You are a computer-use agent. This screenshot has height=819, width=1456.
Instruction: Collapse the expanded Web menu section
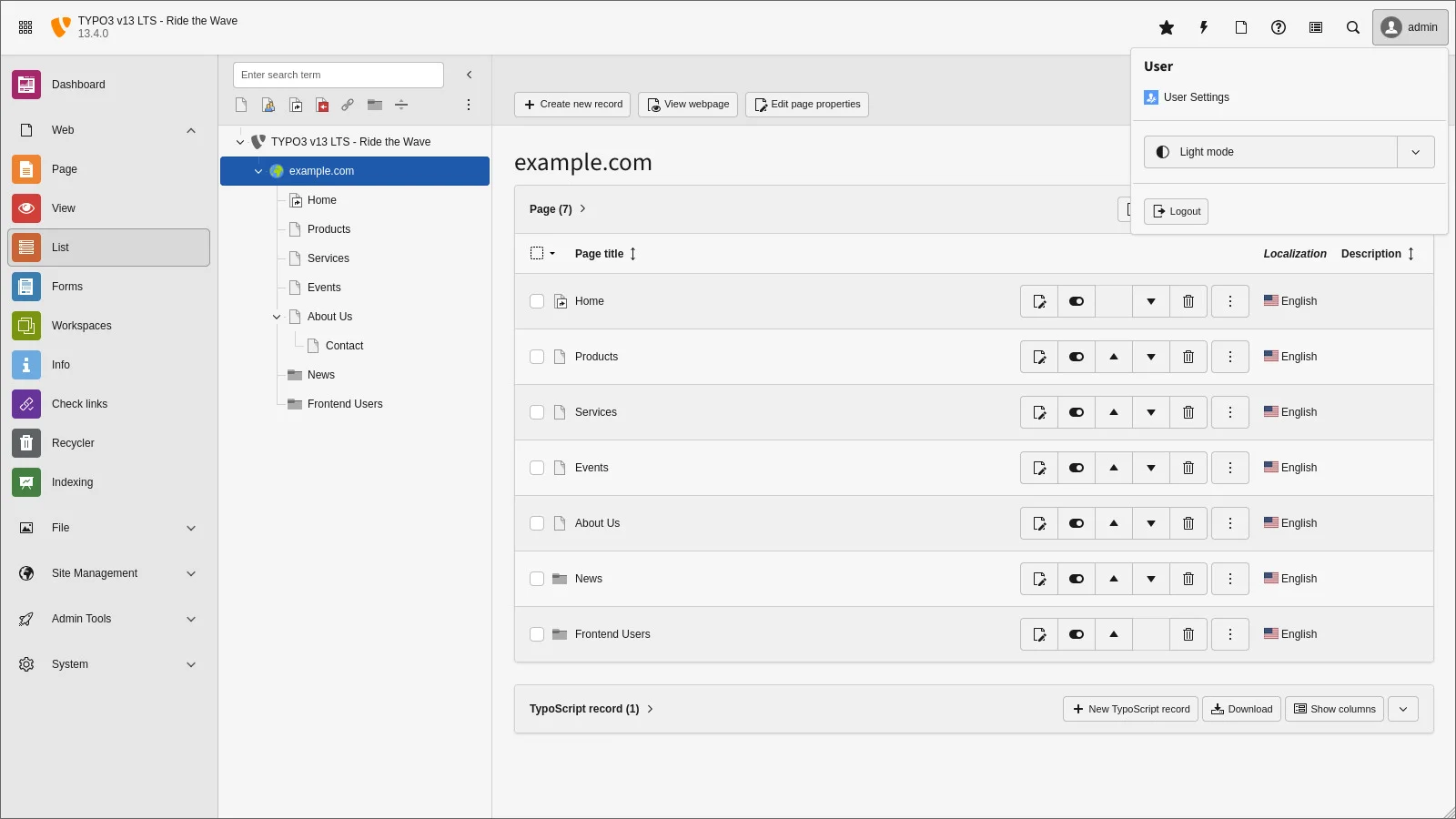click(191, 130)
